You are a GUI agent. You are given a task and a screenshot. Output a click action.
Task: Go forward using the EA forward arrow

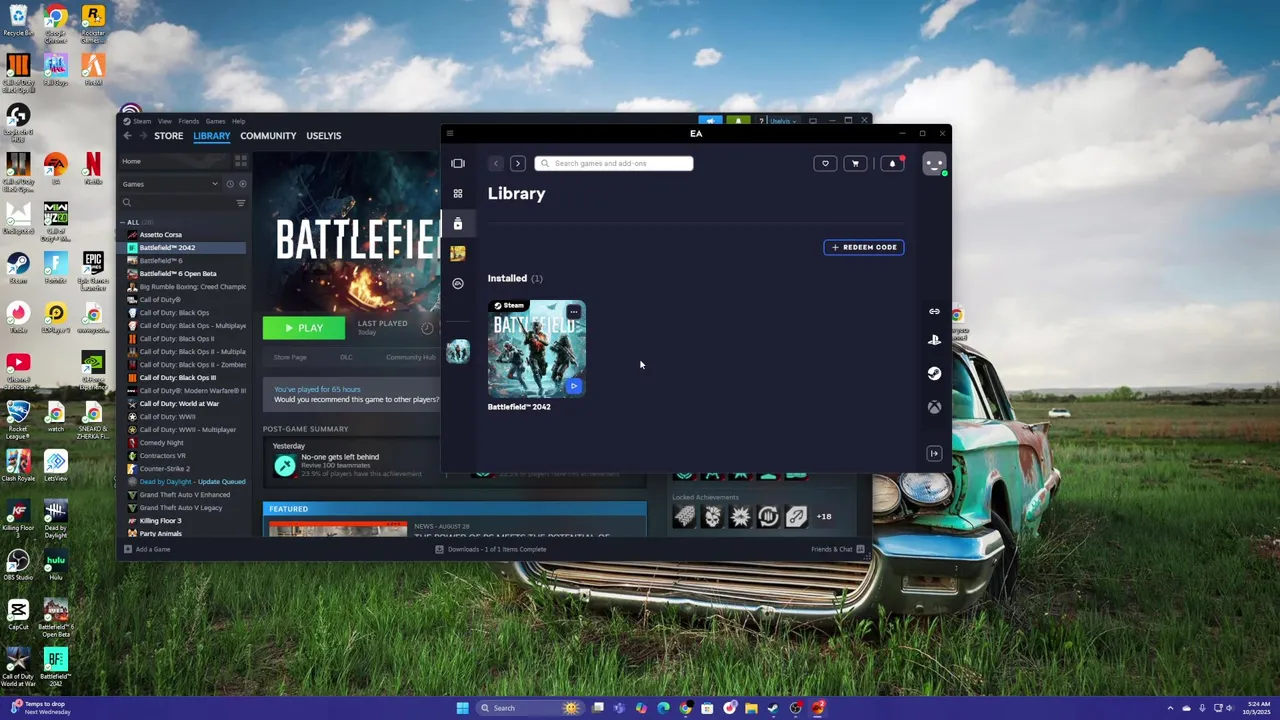517,163
